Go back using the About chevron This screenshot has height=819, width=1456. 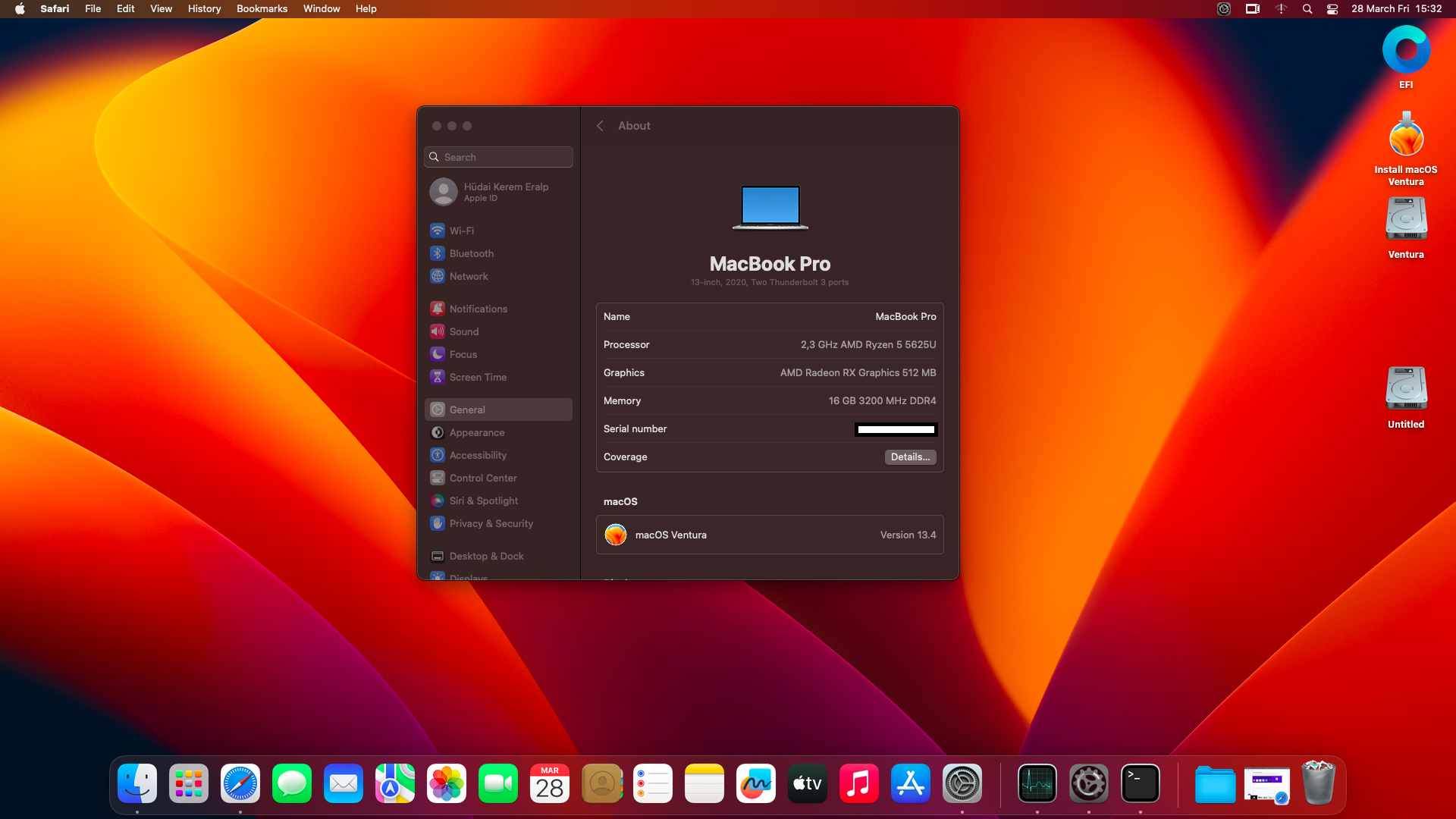point(600,126)
